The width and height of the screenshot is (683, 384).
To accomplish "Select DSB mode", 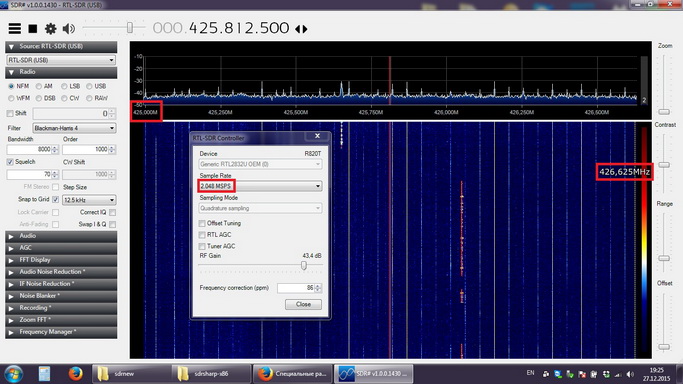I will 39,98.
